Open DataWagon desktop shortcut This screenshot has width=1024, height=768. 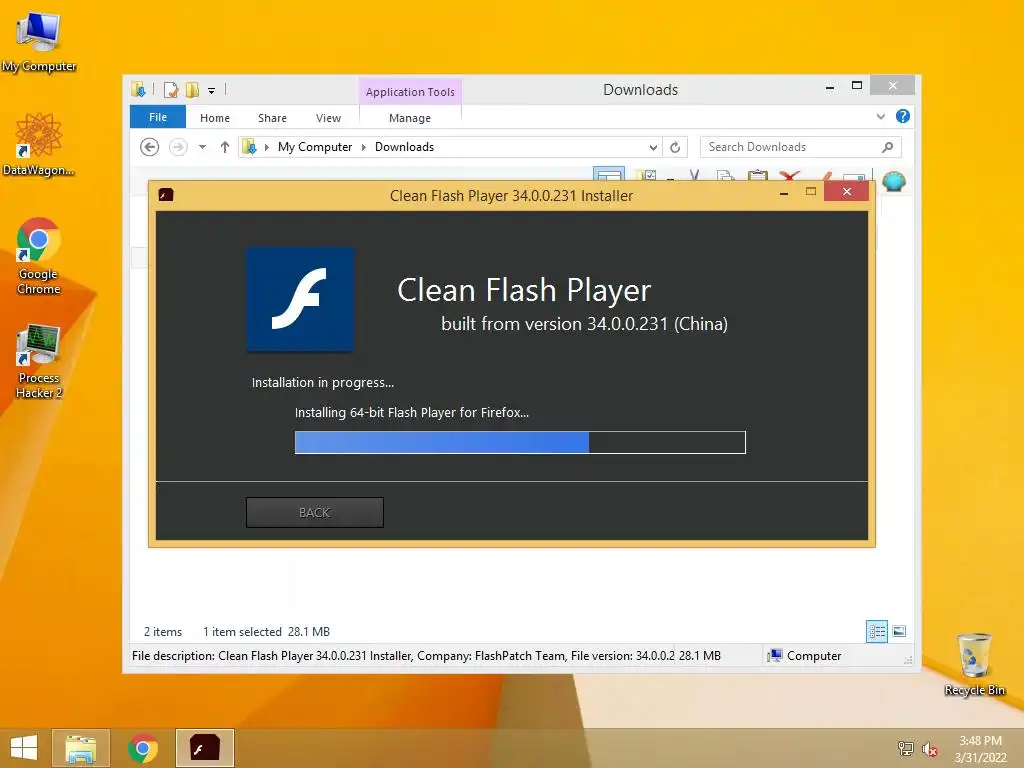coord(39,144)
